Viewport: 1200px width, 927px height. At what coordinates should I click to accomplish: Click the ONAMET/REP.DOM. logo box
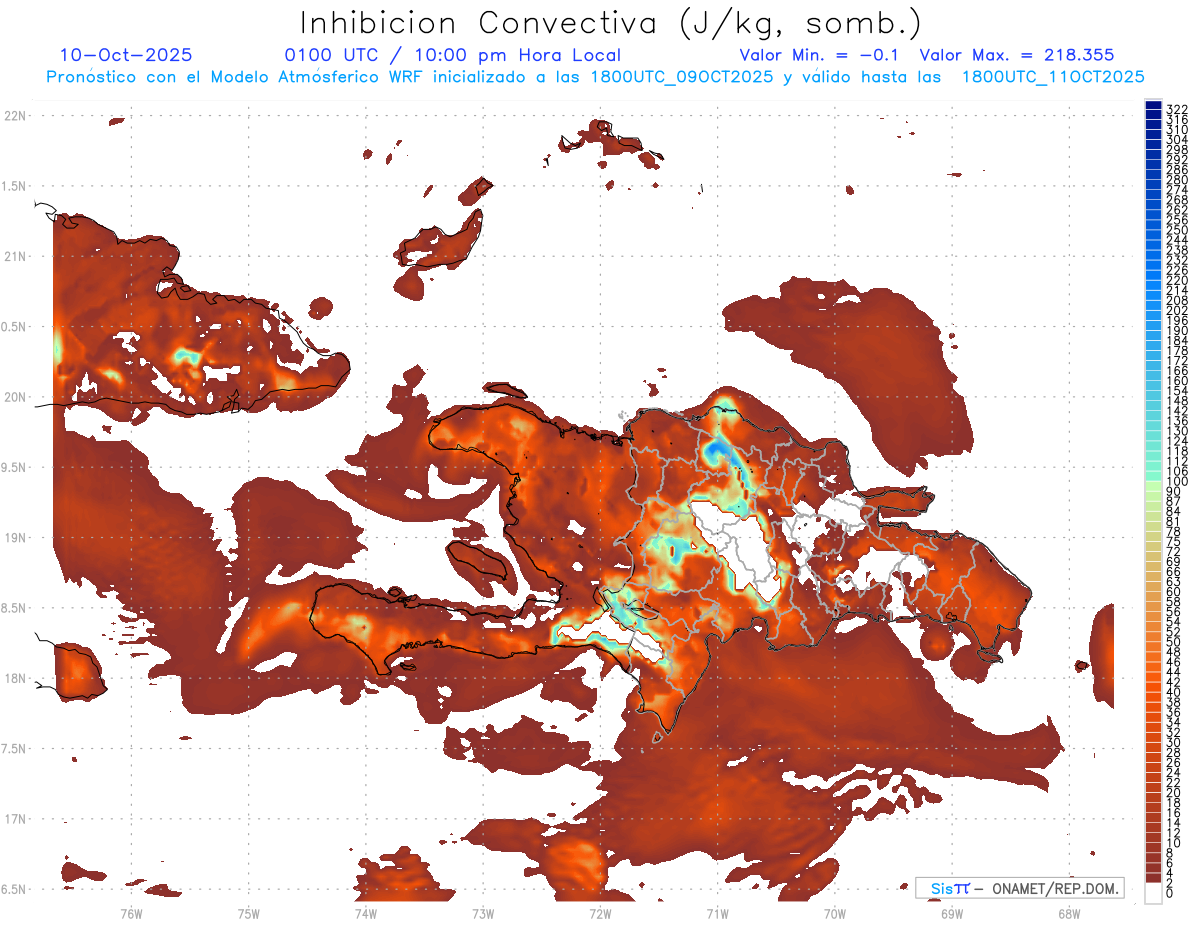click(x=1018, y=888)
